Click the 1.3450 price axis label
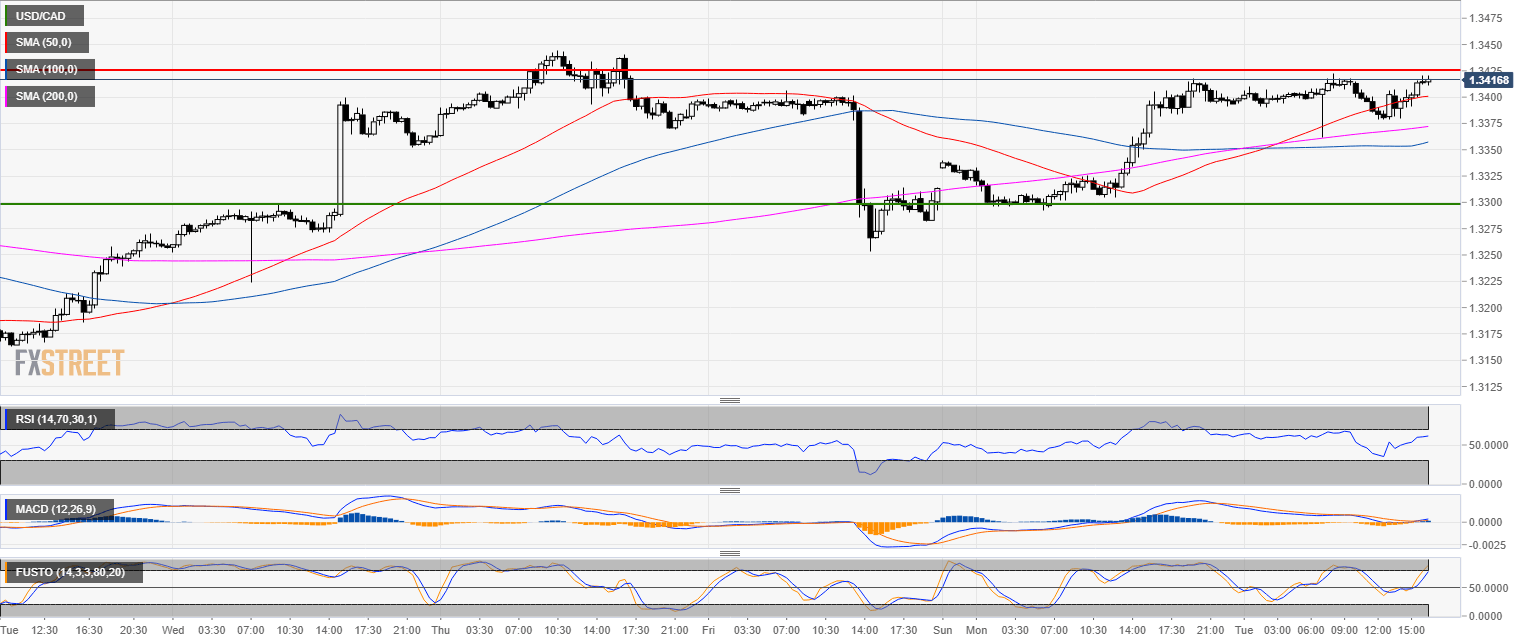 tap(1483, 45)
